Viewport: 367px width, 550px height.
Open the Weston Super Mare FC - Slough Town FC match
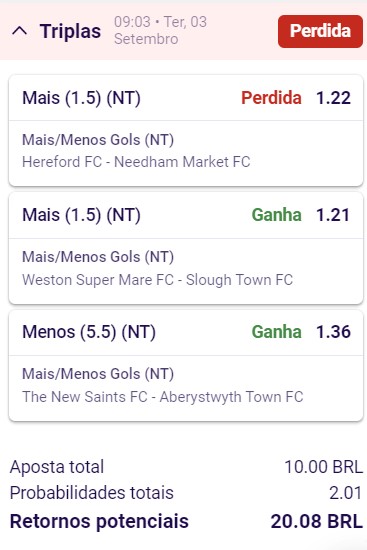[x=158, y=280]
